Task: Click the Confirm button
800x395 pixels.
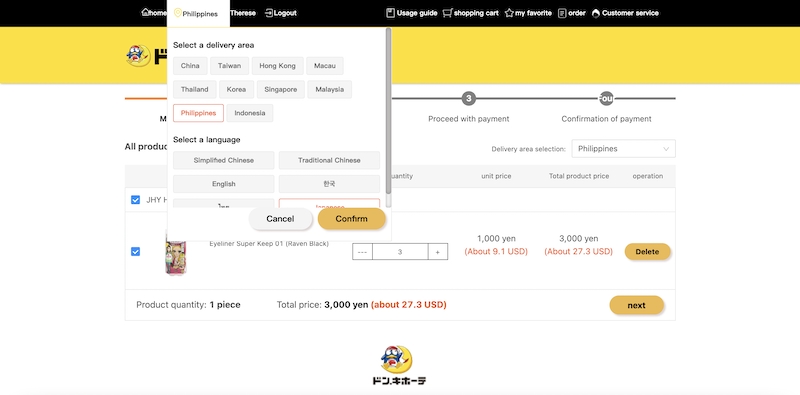Action: click(352, 218)
